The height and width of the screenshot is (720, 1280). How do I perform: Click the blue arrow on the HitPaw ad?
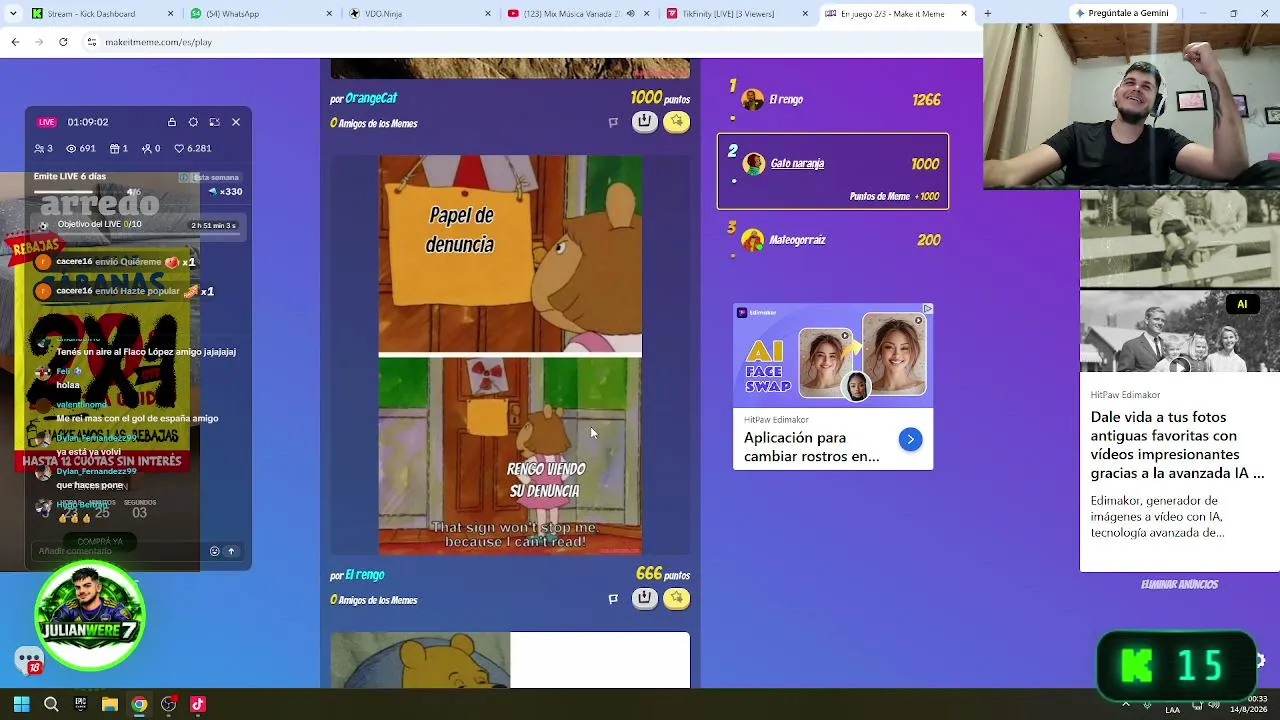pos(910,439)
